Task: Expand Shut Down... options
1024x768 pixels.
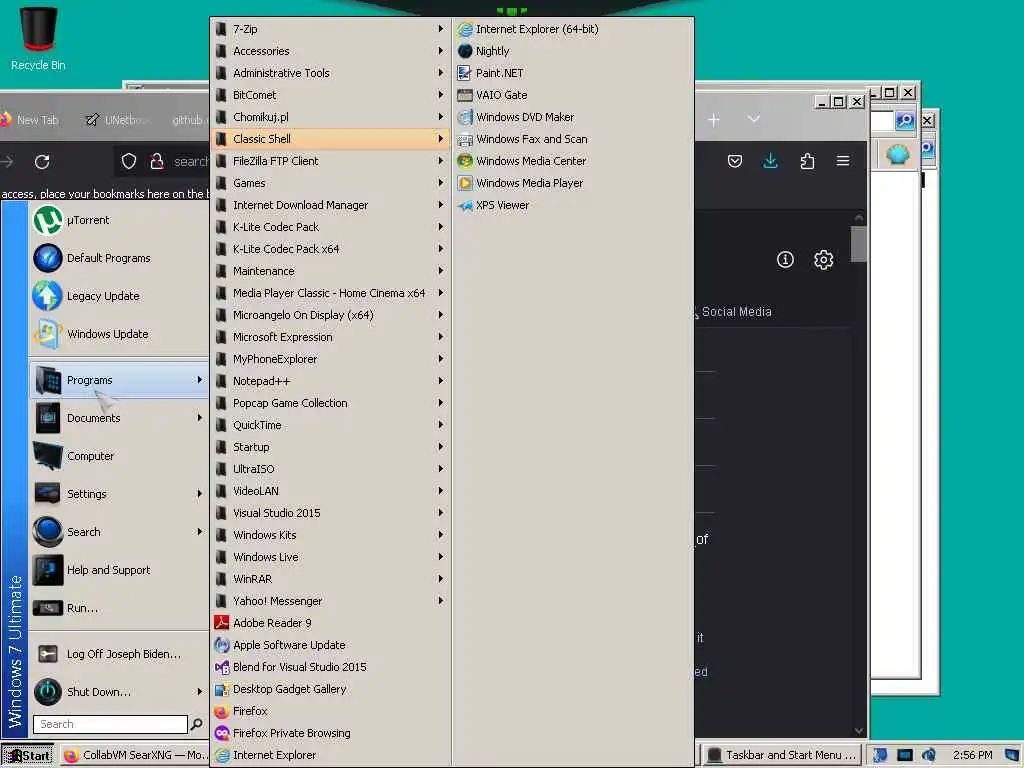Action: pos(119,692)
